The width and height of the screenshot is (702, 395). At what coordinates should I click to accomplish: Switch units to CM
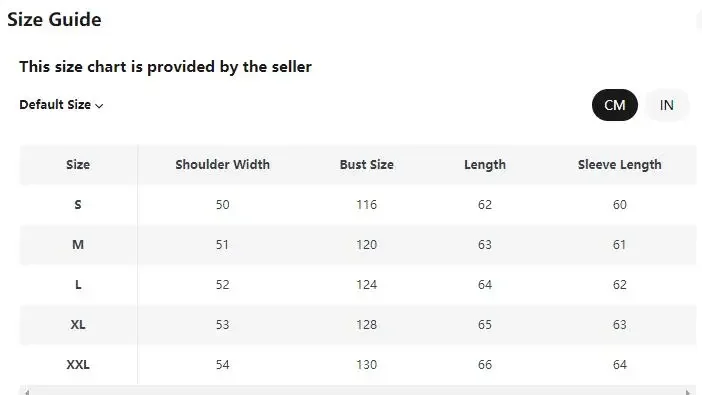(615, 105)
